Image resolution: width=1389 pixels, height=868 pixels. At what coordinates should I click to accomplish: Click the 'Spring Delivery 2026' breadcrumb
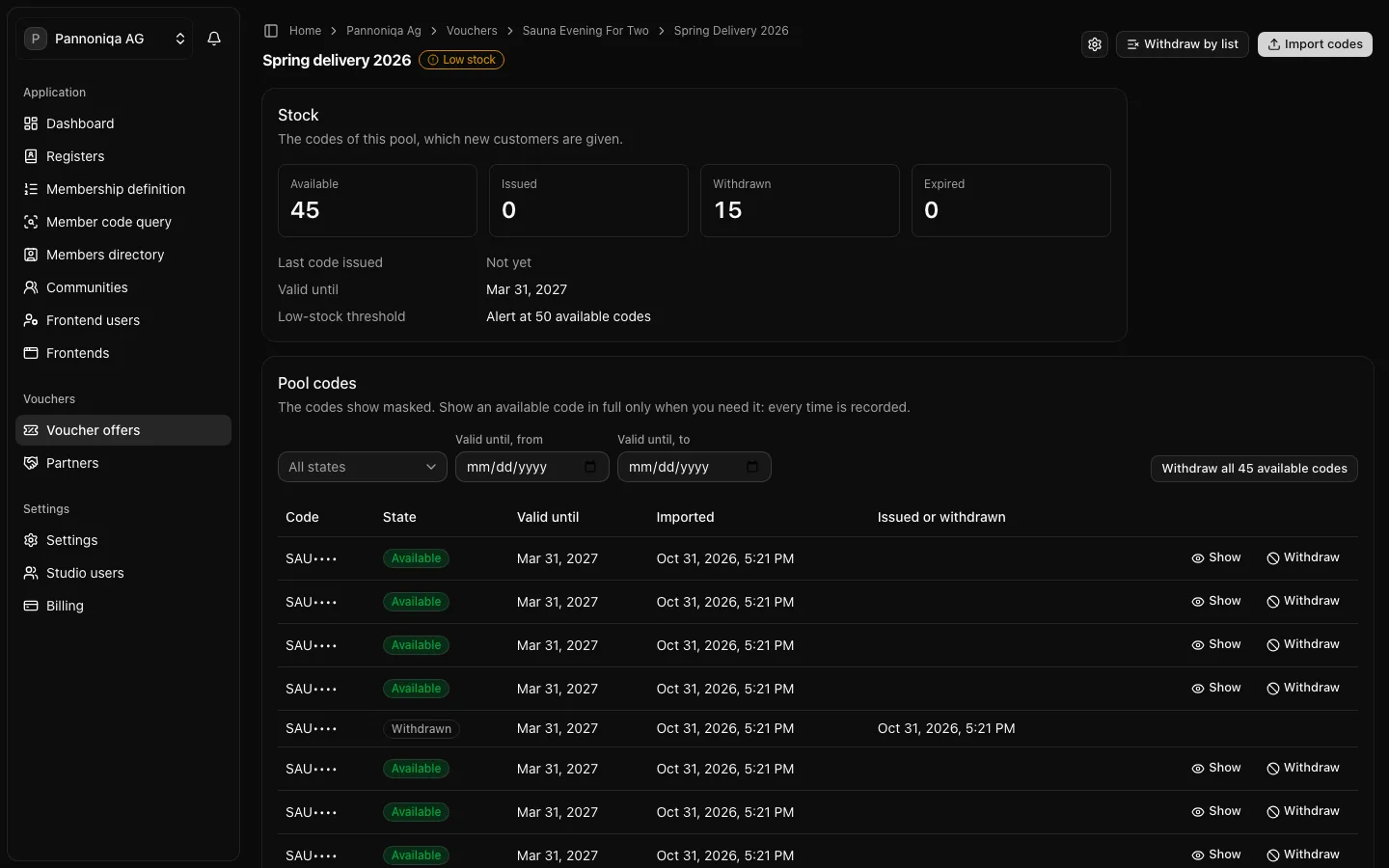(731, 31)
